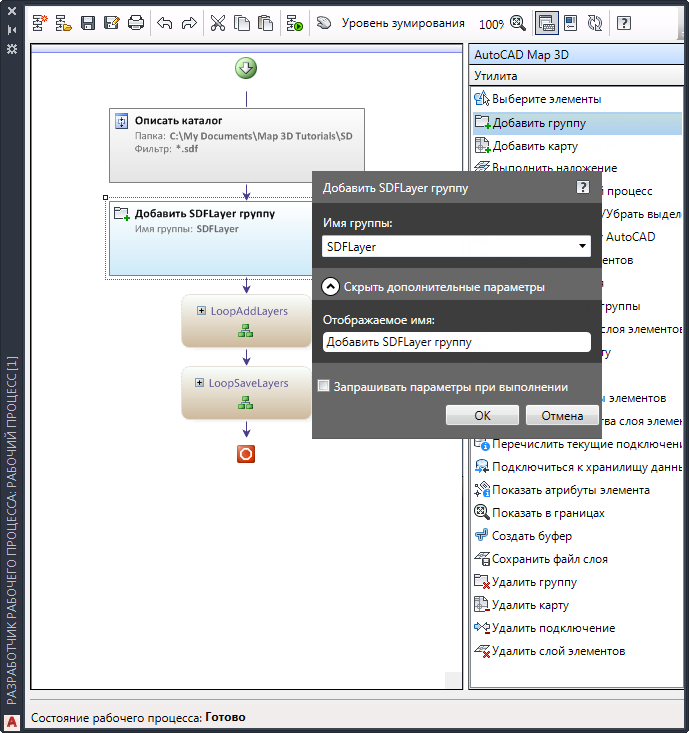Viewport: 689px width, 733px height.
Task: Select Перечислить текущие подключения activity
Action: pos(578,444)
